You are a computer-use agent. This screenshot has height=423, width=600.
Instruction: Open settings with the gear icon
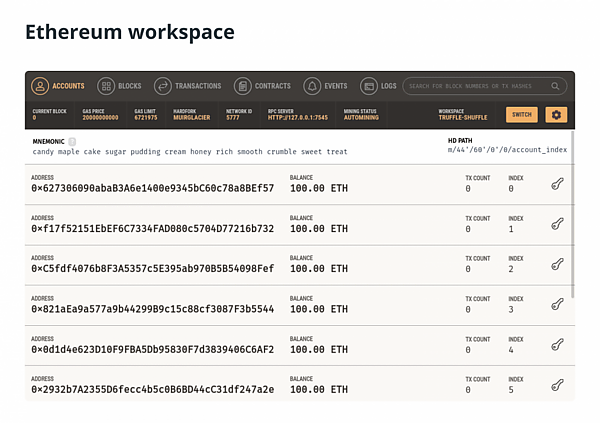pos(556,114)
